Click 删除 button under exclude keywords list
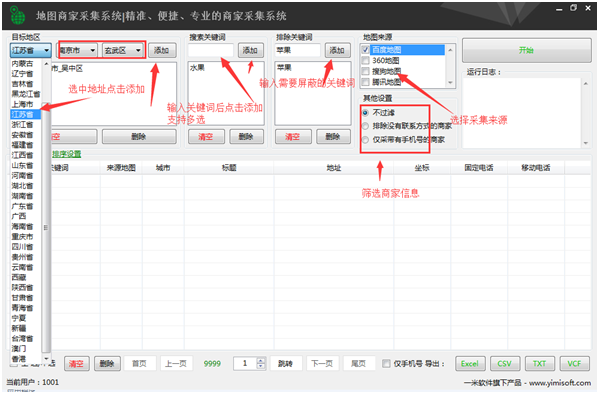Viewport: 599px width, 394px height. 333,136
